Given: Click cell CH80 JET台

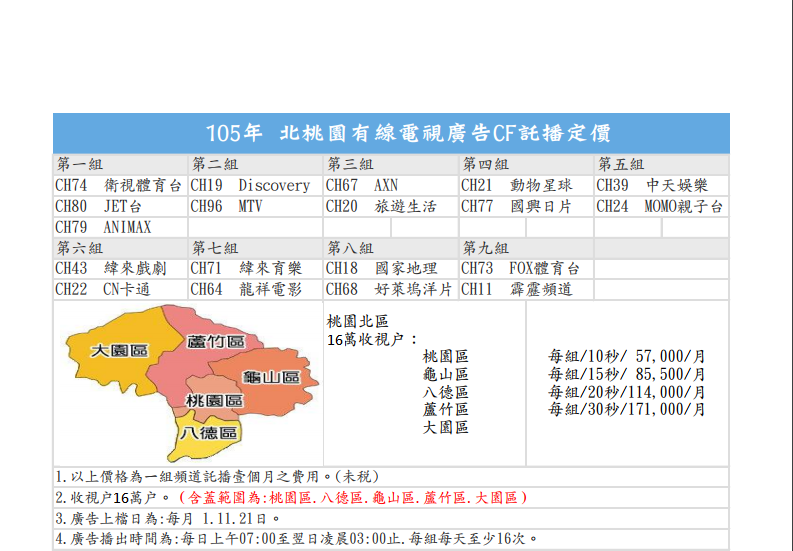Looking at the screenshot, I should click(120, 206).
